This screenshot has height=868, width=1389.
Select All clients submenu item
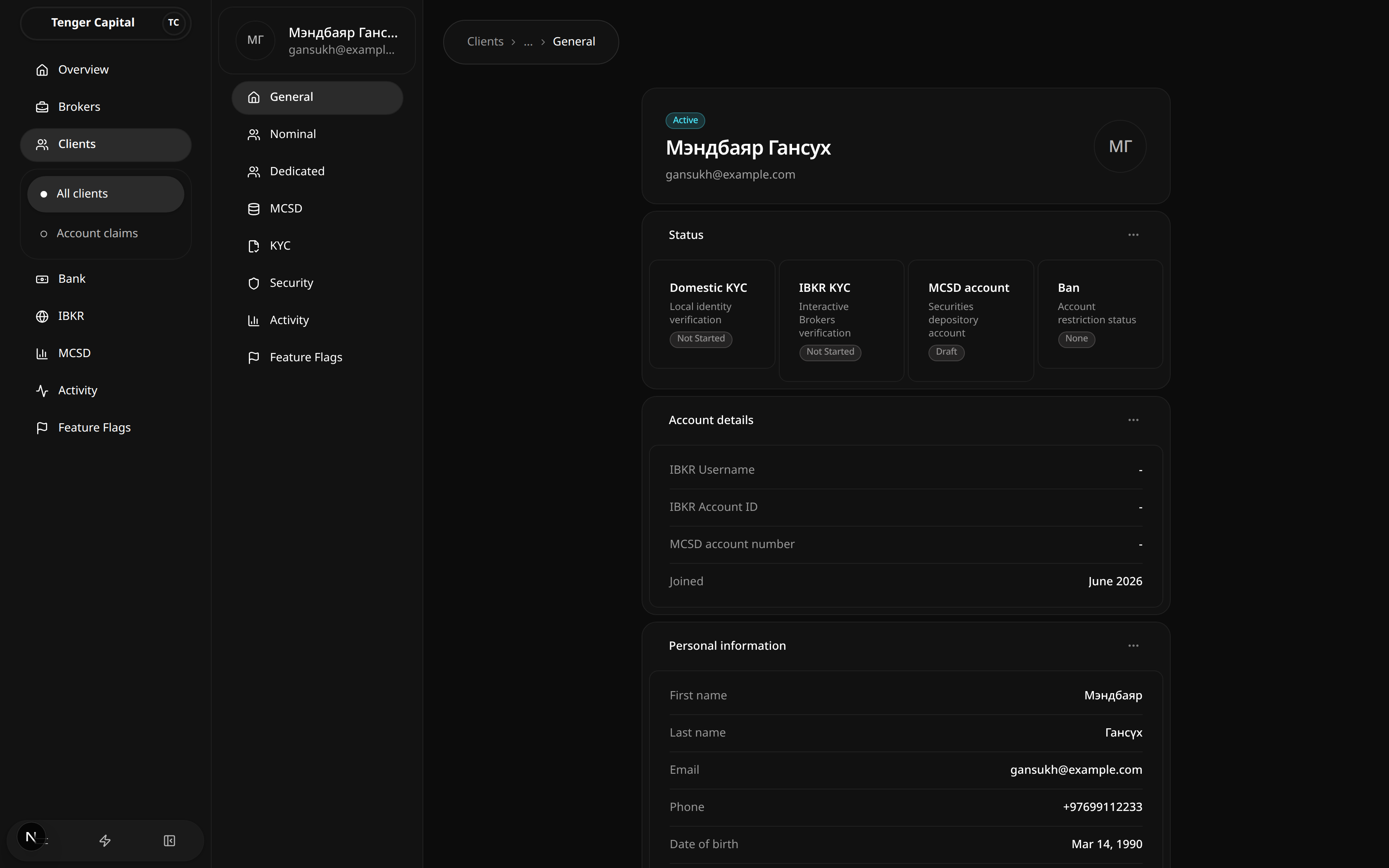click(105, 194)
